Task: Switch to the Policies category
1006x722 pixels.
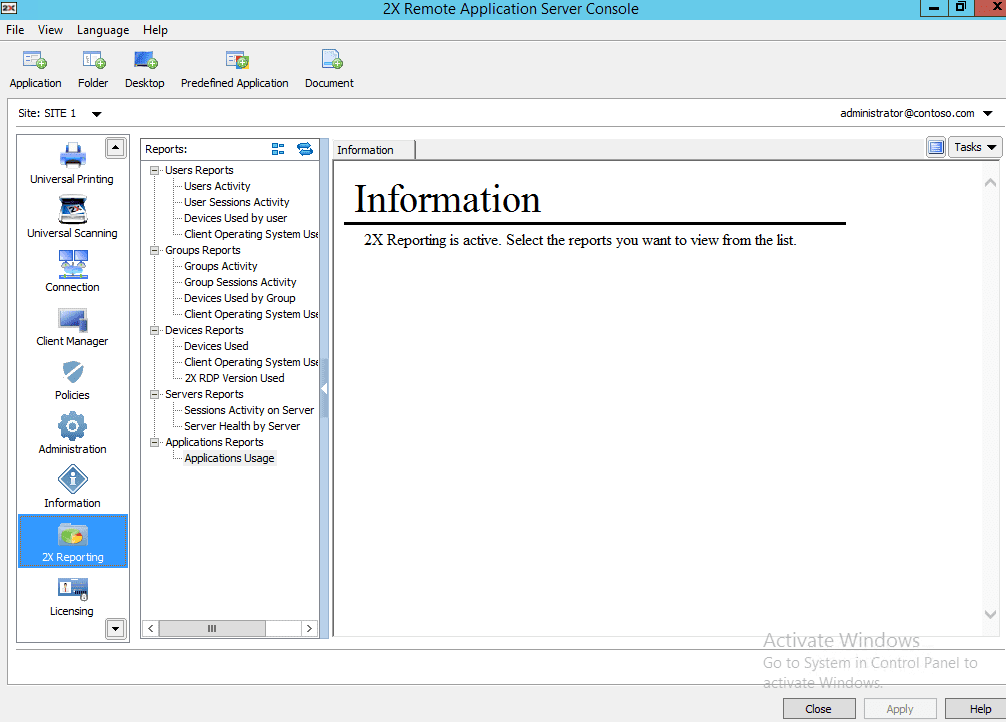Action: (x=72, y=381)
